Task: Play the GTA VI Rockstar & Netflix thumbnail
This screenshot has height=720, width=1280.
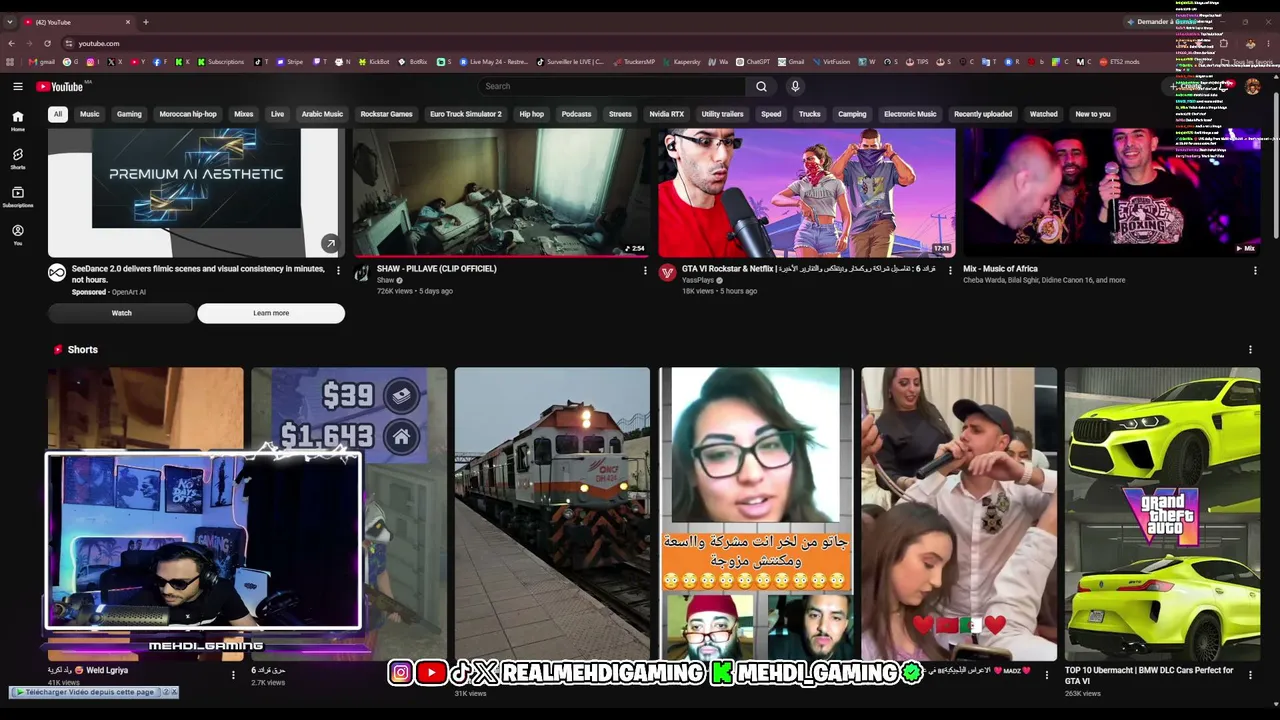Action: (x=806, y=193)
